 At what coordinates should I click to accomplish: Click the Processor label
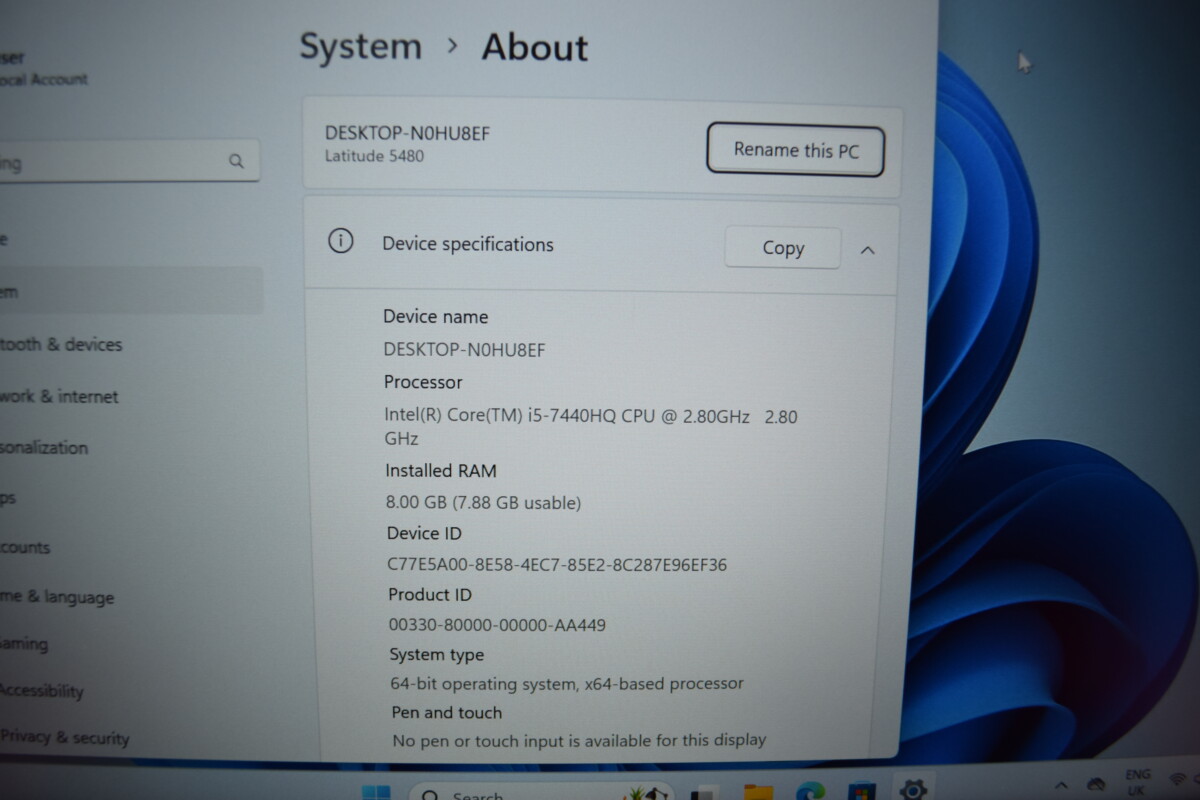click(423, 382)
